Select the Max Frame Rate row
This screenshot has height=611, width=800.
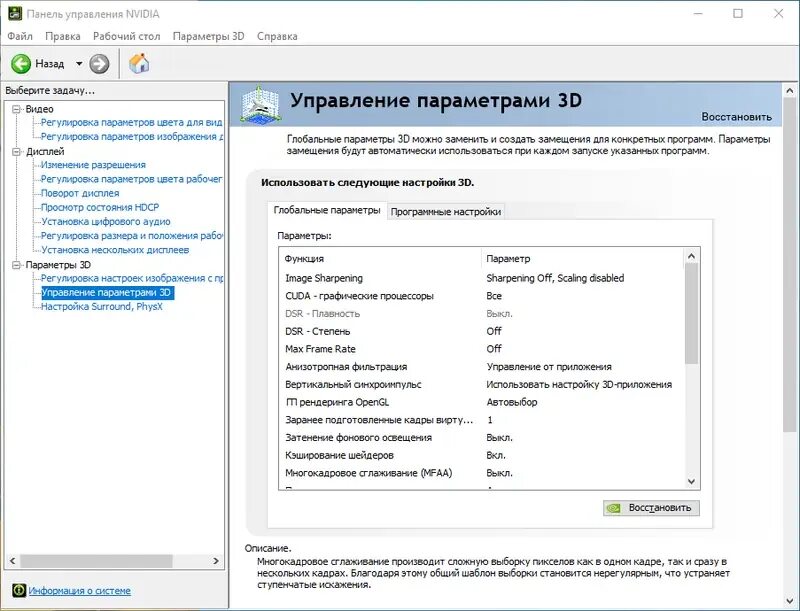point(481,349)
